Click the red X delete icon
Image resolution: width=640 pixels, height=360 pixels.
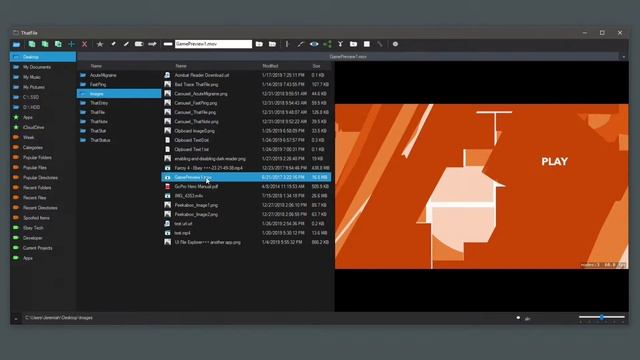(x=84, y=44)
